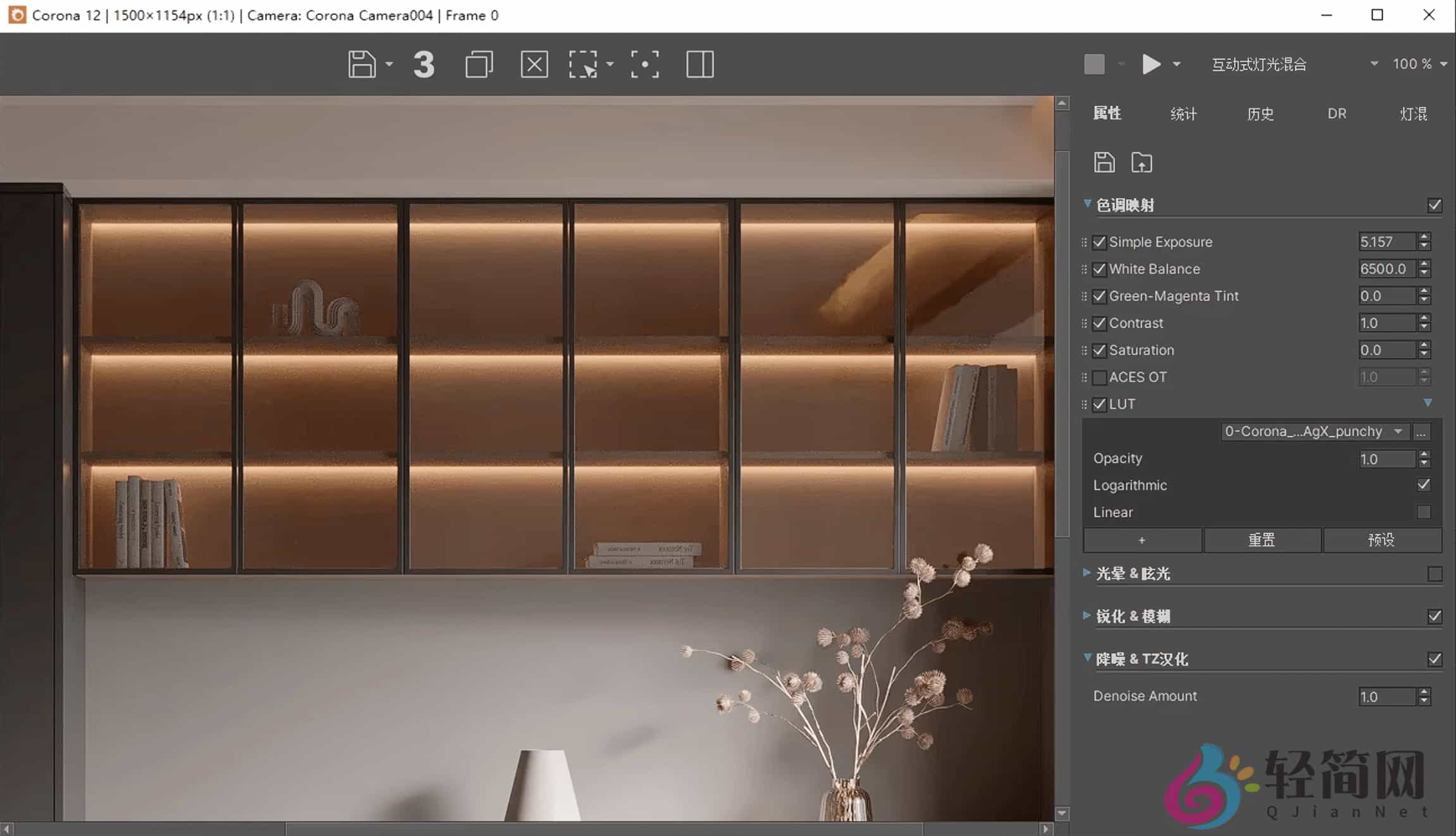Switch to the 统计 tab
This screenshot has height=836, width=1456.
click(x=1183, y=114)
